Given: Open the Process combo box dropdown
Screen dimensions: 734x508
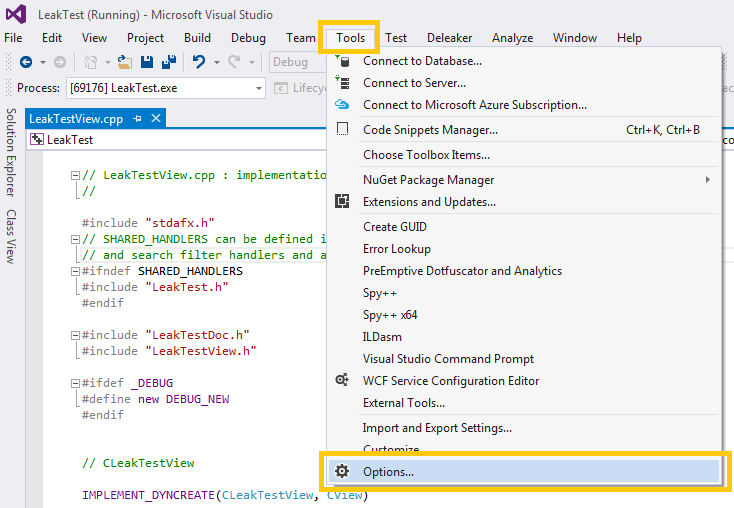Looking at the screenshot, I should 258,88.
